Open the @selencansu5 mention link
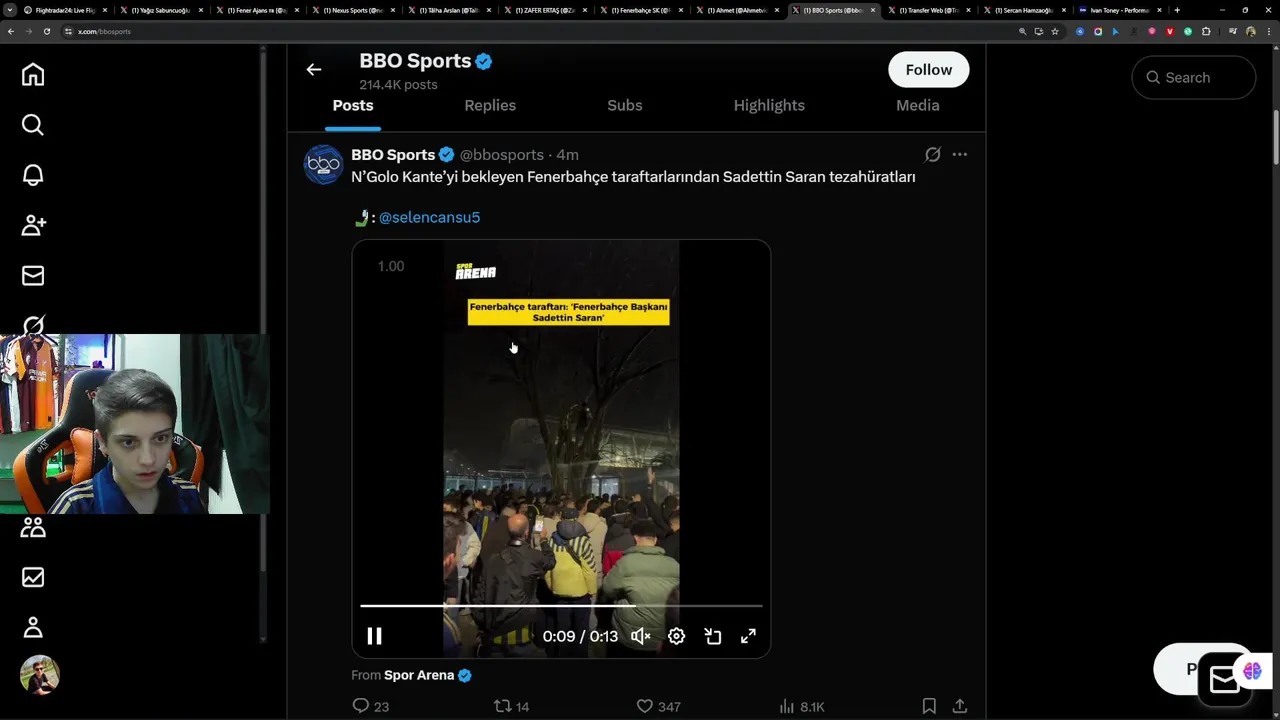Viewport: 1280px width, 720px height. pos(429,217)
